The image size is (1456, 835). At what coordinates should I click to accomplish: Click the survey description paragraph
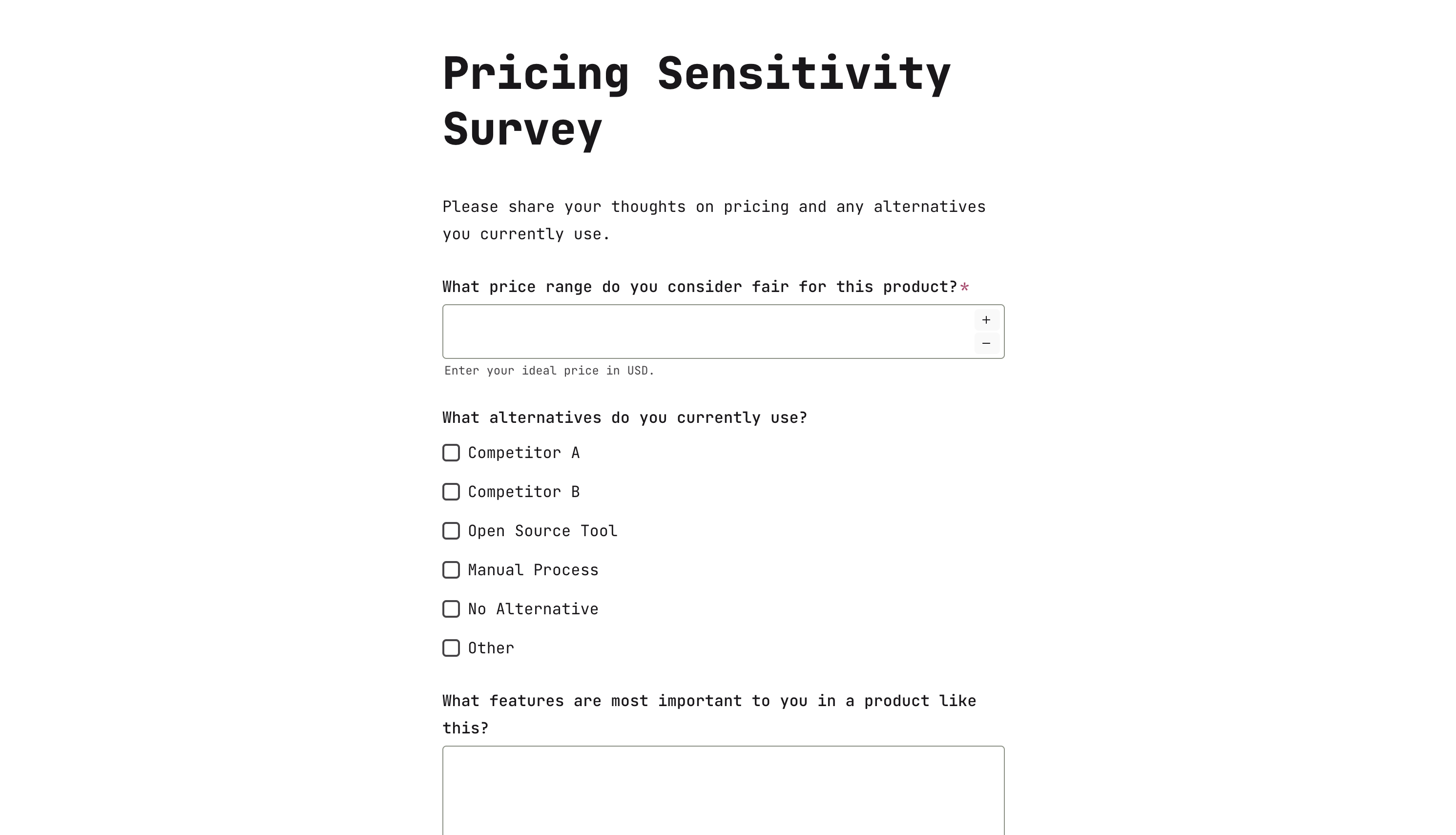[714, 220]
